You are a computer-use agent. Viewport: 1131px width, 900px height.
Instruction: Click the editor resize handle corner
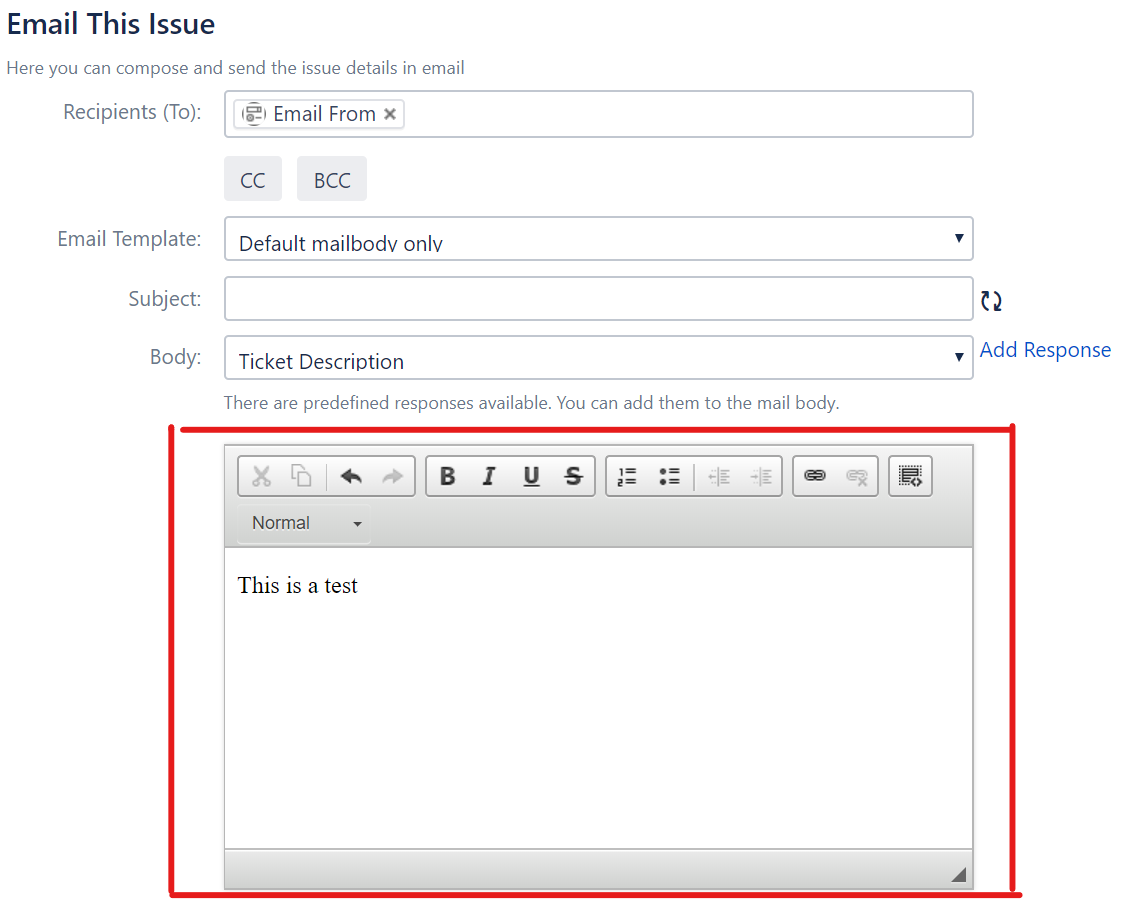tap(959, 875)
